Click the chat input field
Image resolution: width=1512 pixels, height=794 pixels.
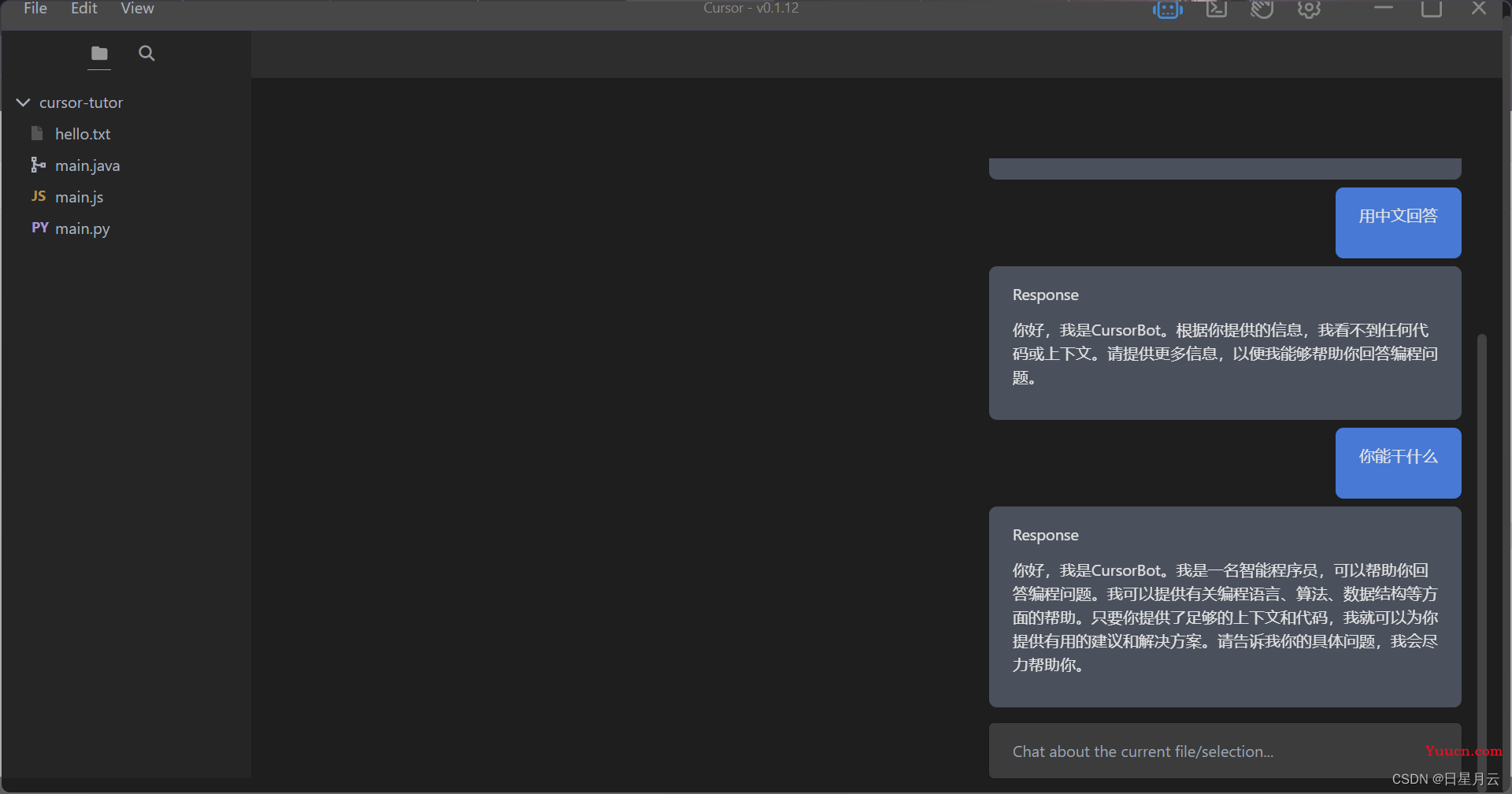[1225, 751]
